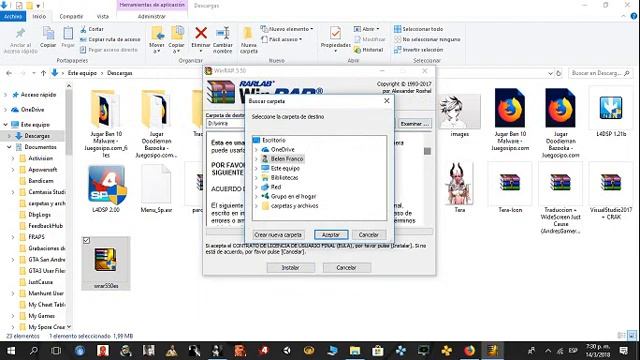
Task: Click Cancelar in WinRAR installer window
Action: [x=347, y=268]
